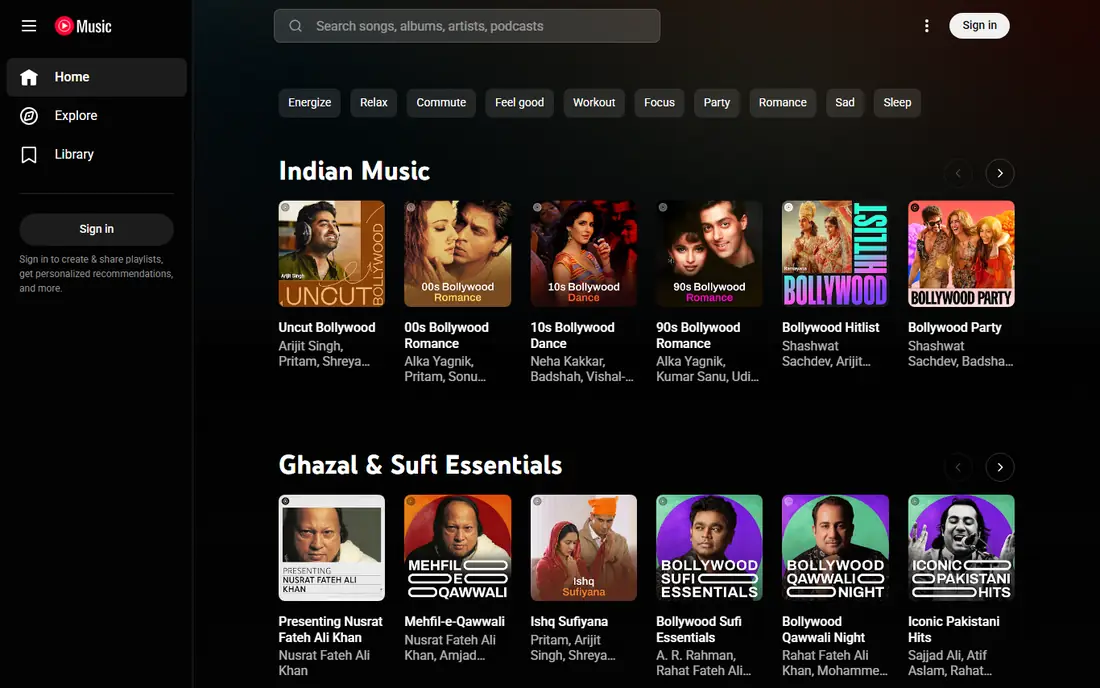Open Uncut Bollywood playlist cover

(x=332, y=254)
